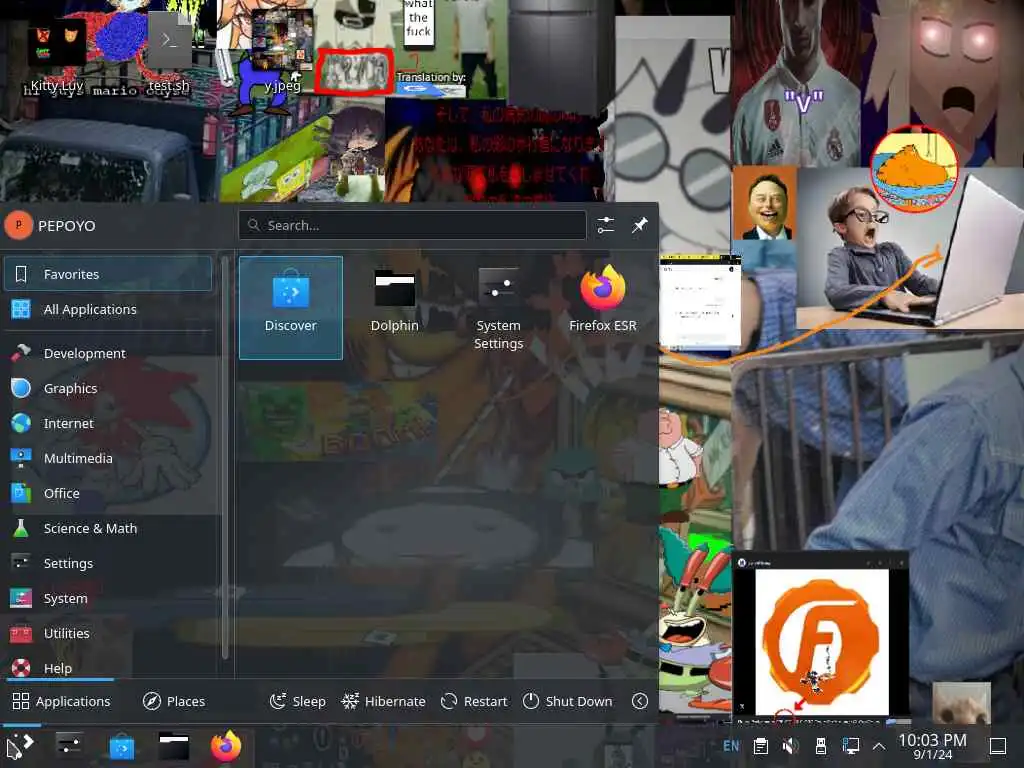Click the application launcher taskbar button
Image resolution: width=1024 pixels, height=768 pixels.
tap(20, 746)
